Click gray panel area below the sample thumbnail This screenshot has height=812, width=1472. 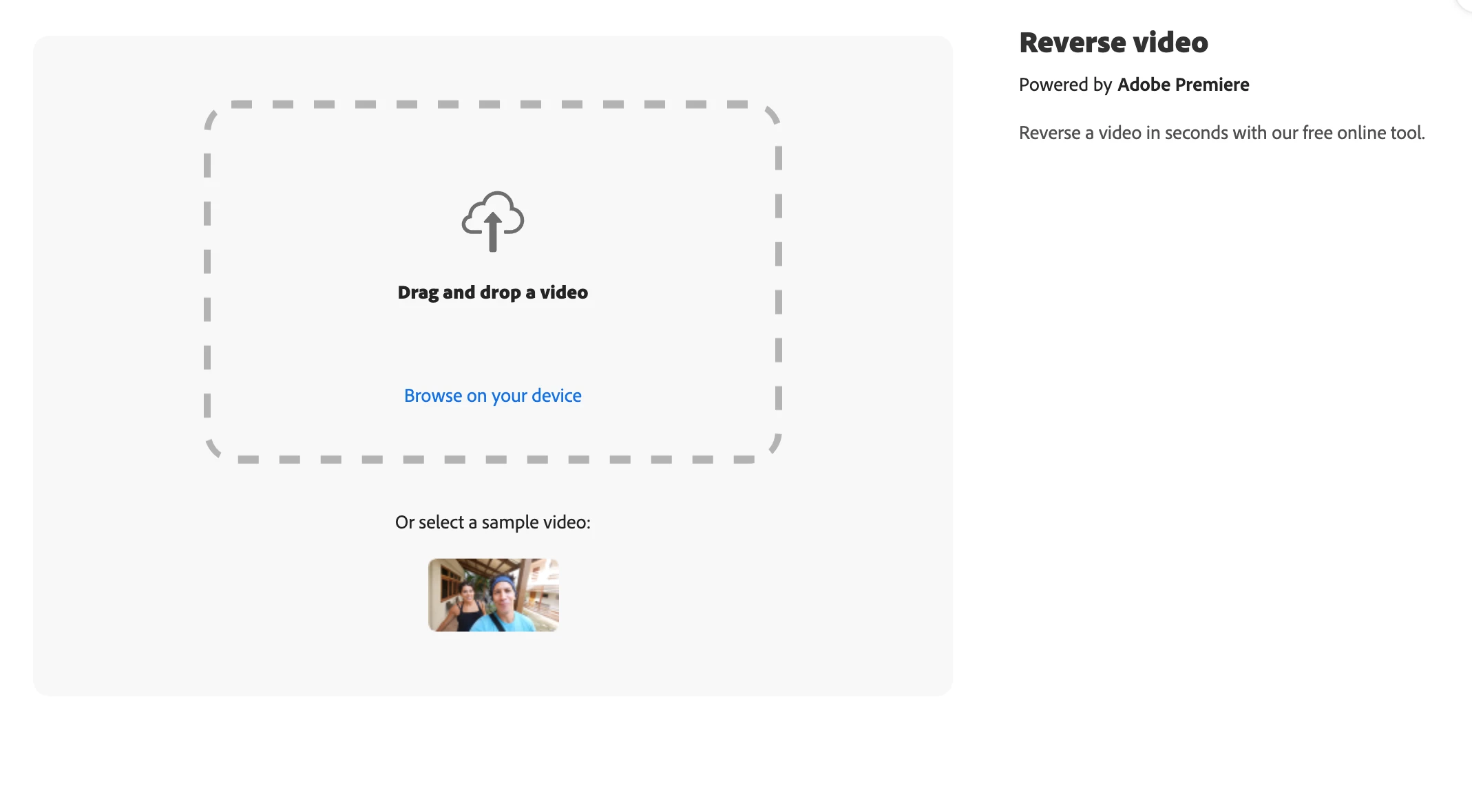point(492,664)
